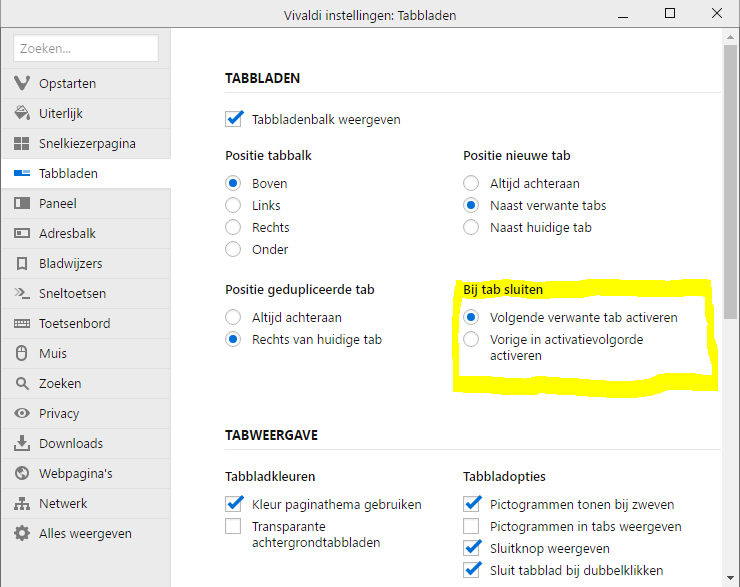Select Rechts van huidige tab option
The image size is (740, 587).
click(x=233, y=339)
